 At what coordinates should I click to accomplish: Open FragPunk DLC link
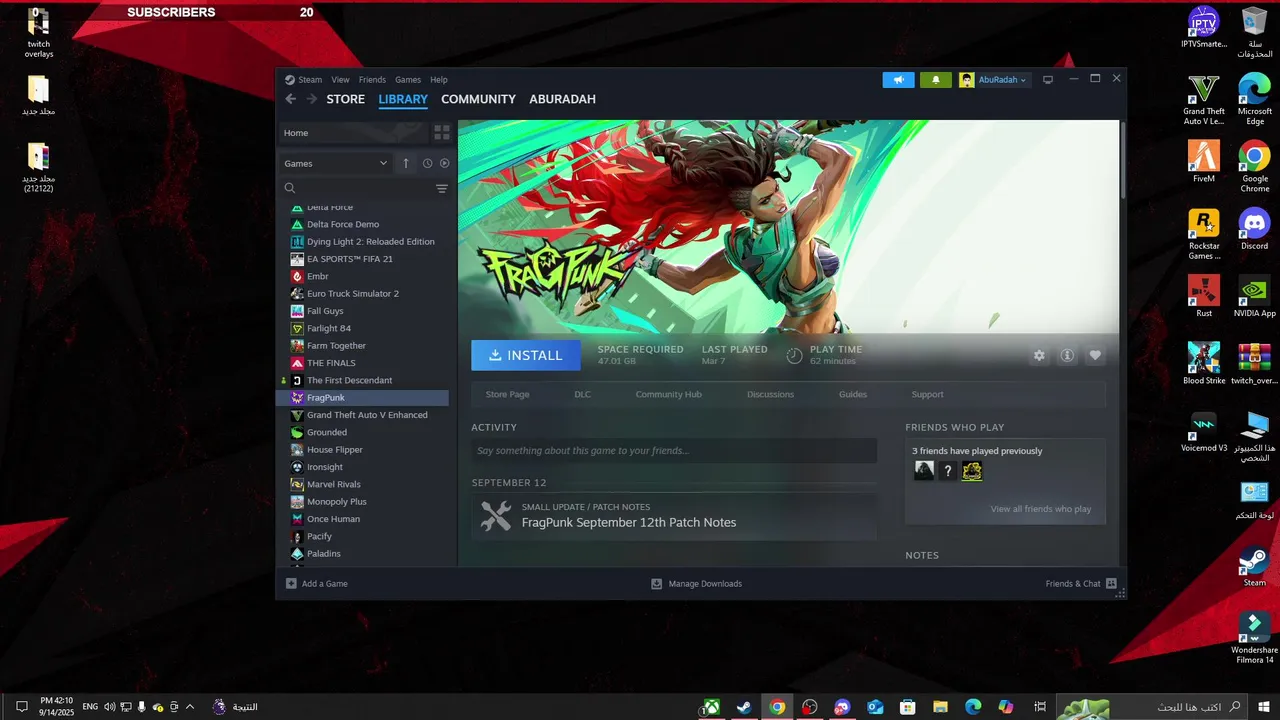point(582,394)
